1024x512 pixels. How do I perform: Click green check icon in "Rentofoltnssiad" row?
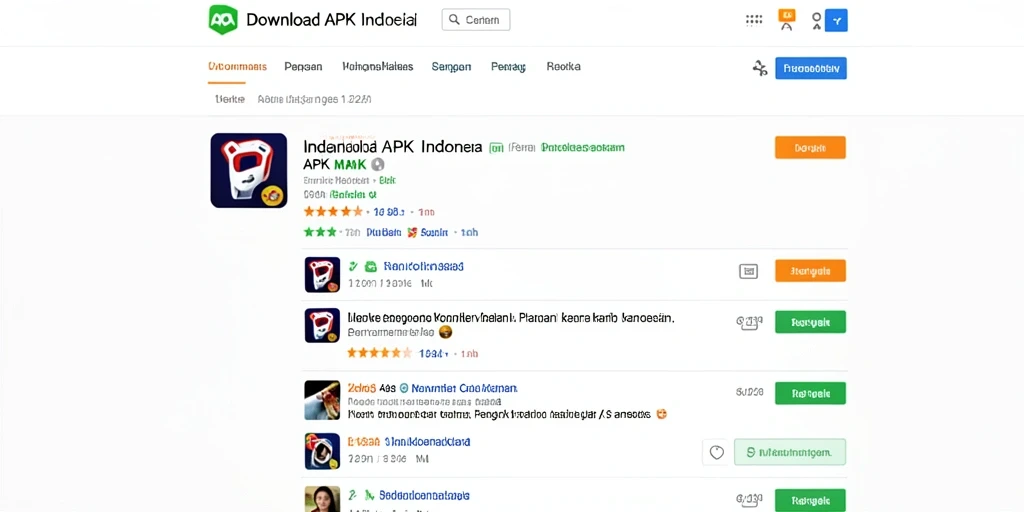(x=353, y=266)
